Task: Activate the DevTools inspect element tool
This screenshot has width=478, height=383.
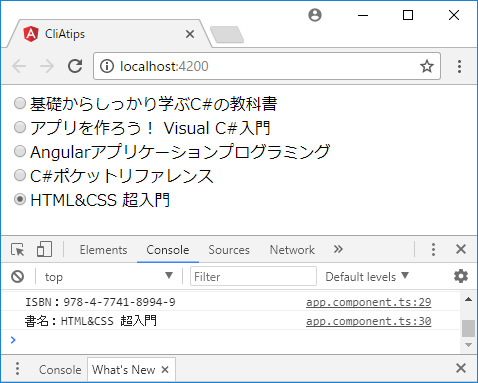Action: 18,249
